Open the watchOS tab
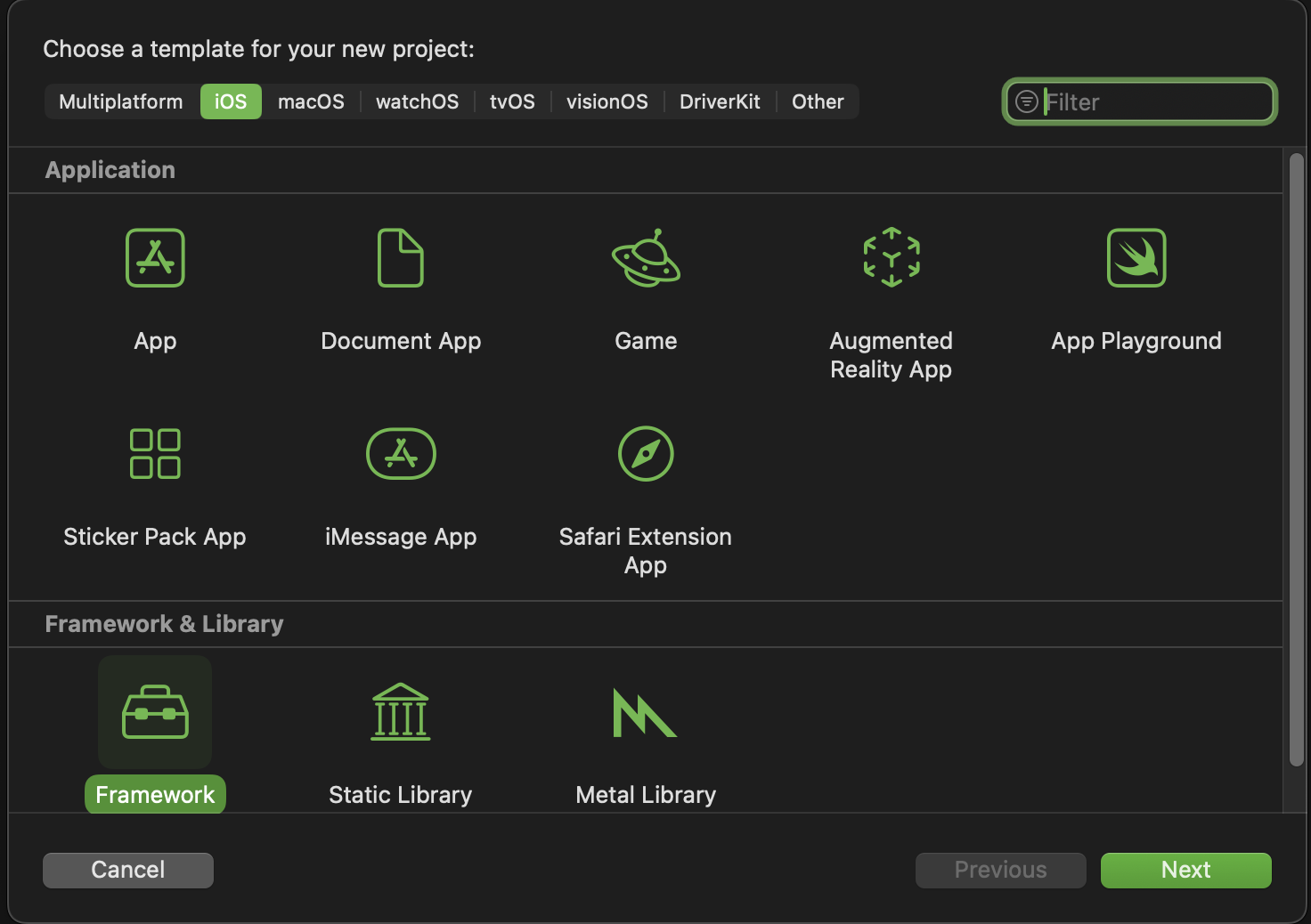The width and height of the screenshot is (1311, 924). 417,101
